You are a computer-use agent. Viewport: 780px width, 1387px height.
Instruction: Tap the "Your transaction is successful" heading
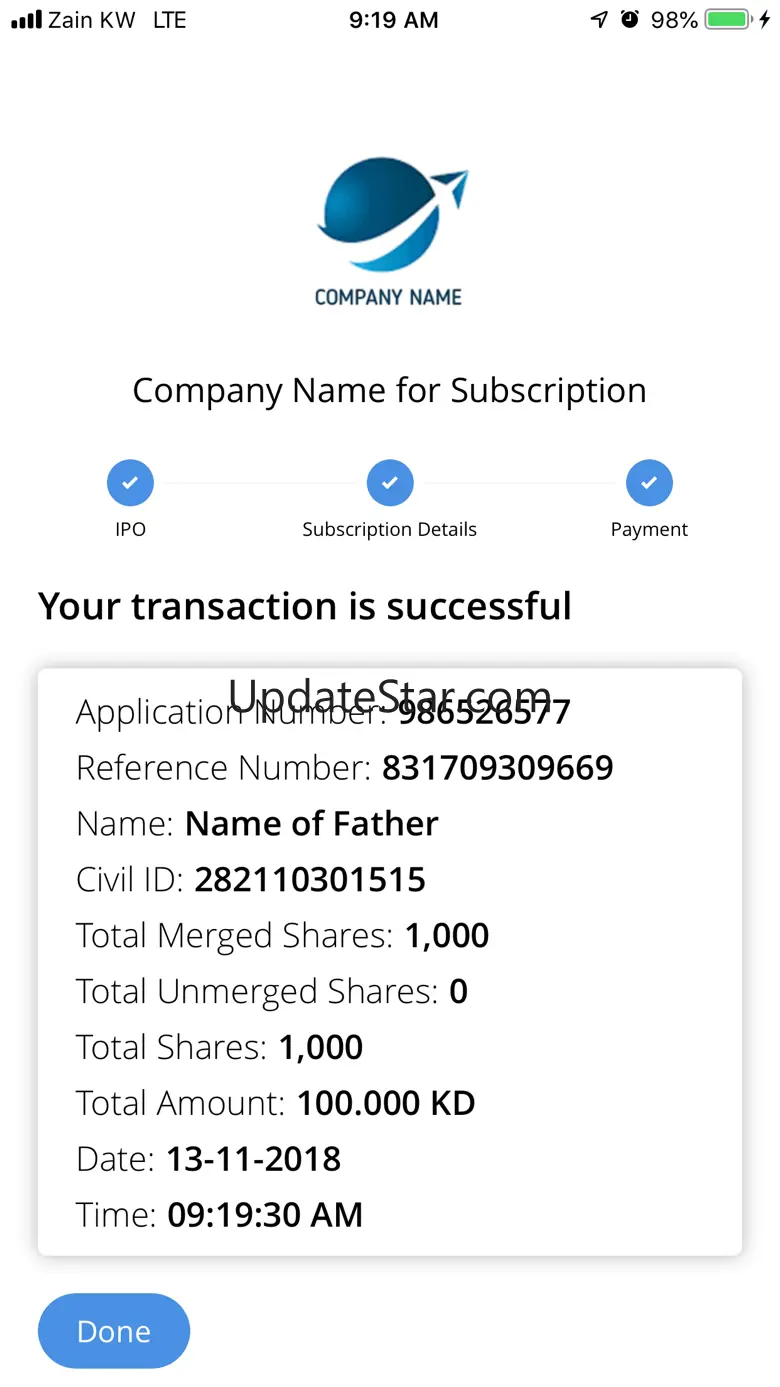[x=305, y=606]
